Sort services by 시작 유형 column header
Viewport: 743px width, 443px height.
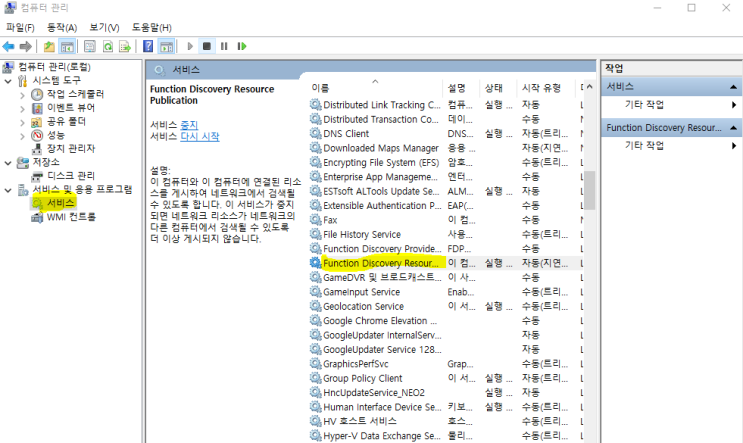(541, 88)
